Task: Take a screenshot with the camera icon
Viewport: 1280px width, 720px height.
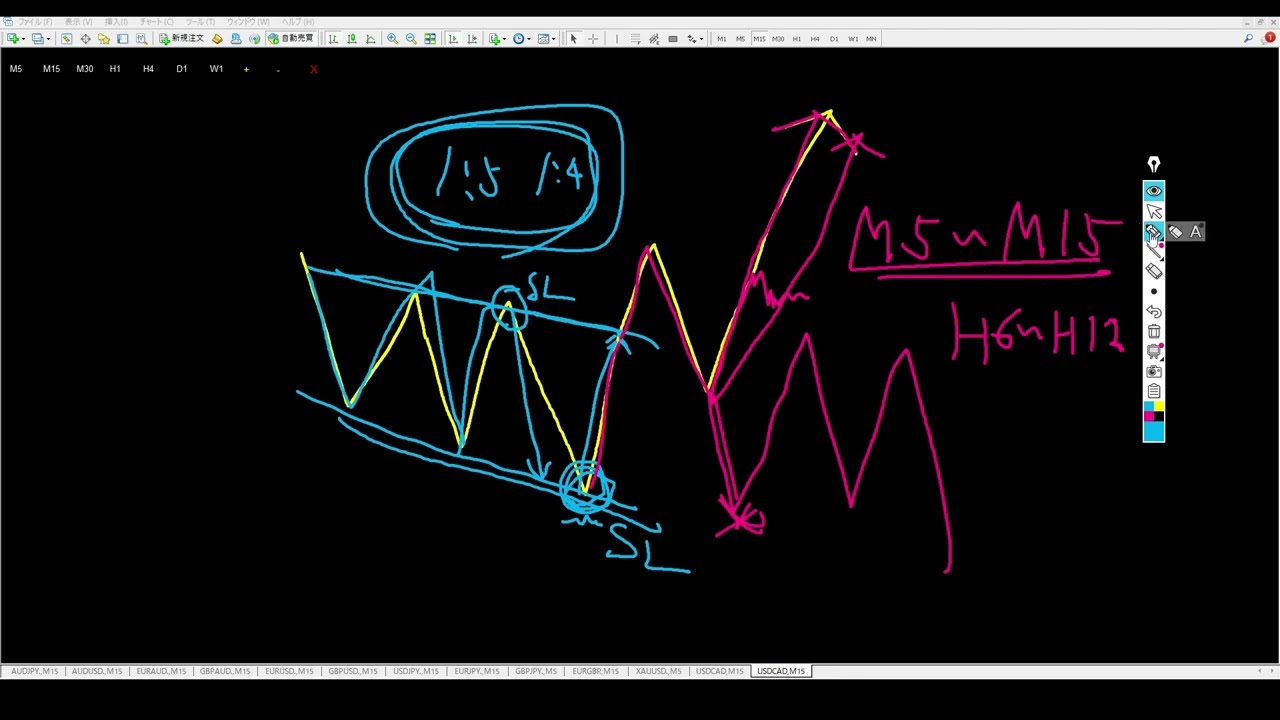Action: pos(1154,372)
